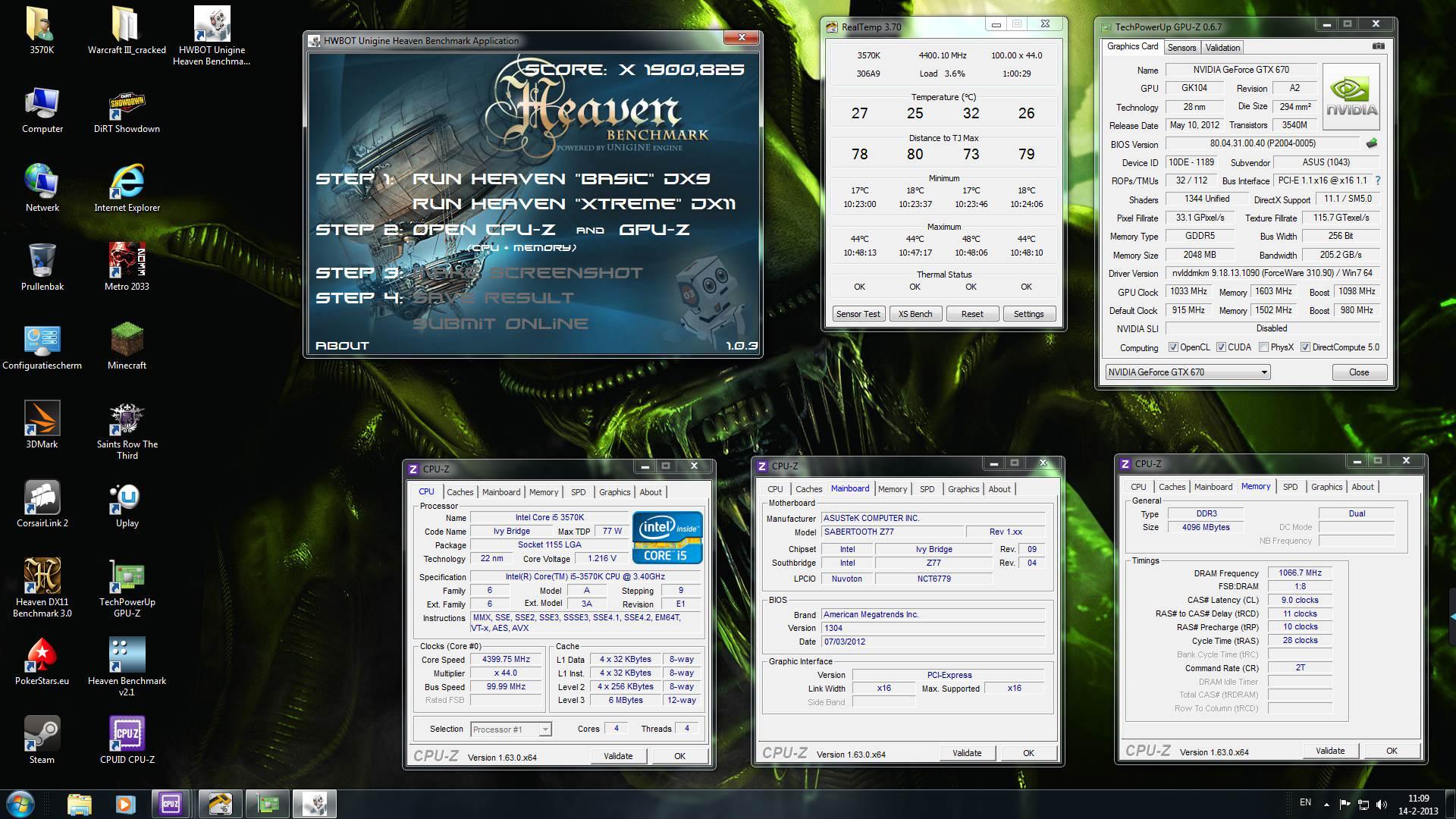Click the CPU-Z Core Speed value field
The image size is (1456, 819).
[507, 660]
